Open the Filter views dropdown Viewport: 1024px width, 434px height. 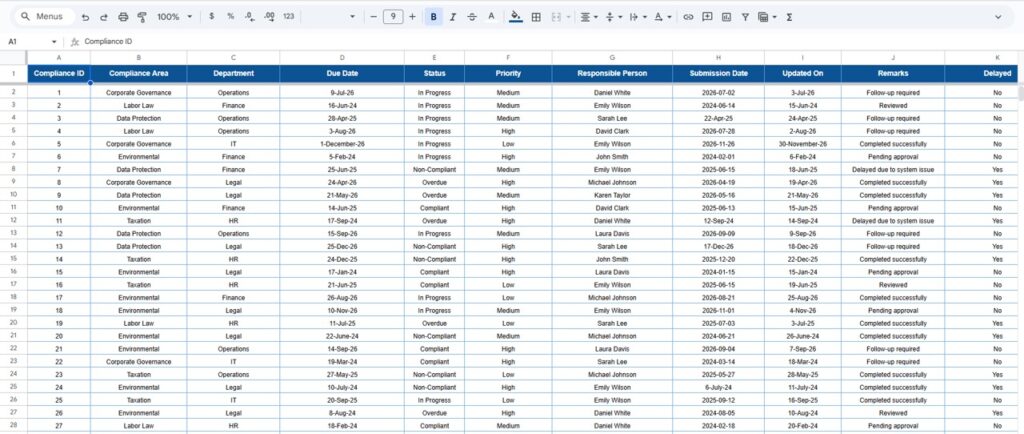coord(767,17)
